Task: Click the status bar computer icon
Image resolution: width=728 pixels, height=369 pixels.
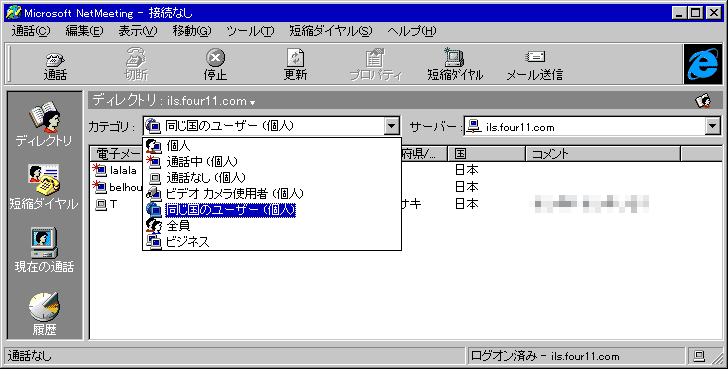Action: pos(699,356)
